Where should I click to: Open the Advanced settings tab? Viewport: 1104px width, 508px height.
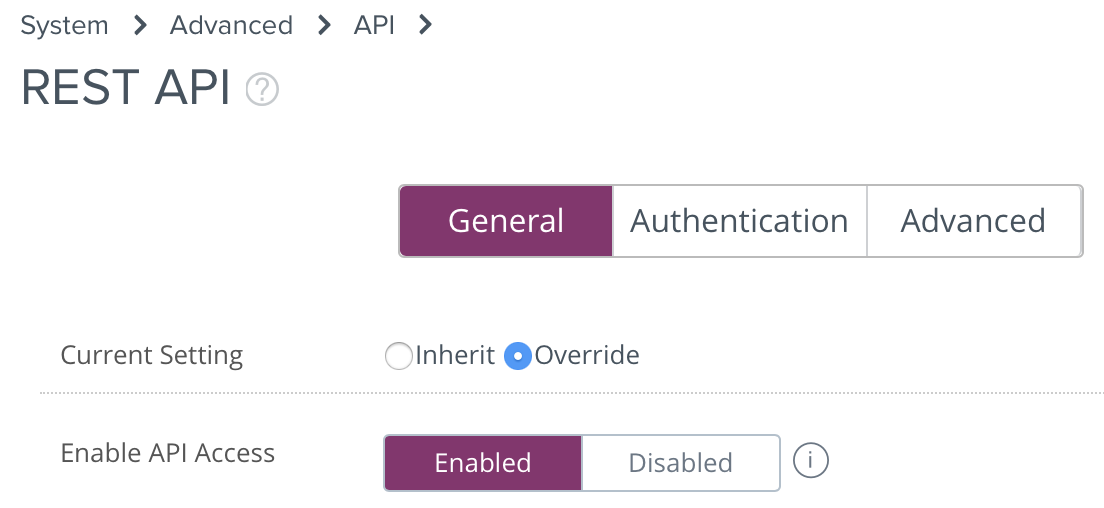tap(973, 221)
